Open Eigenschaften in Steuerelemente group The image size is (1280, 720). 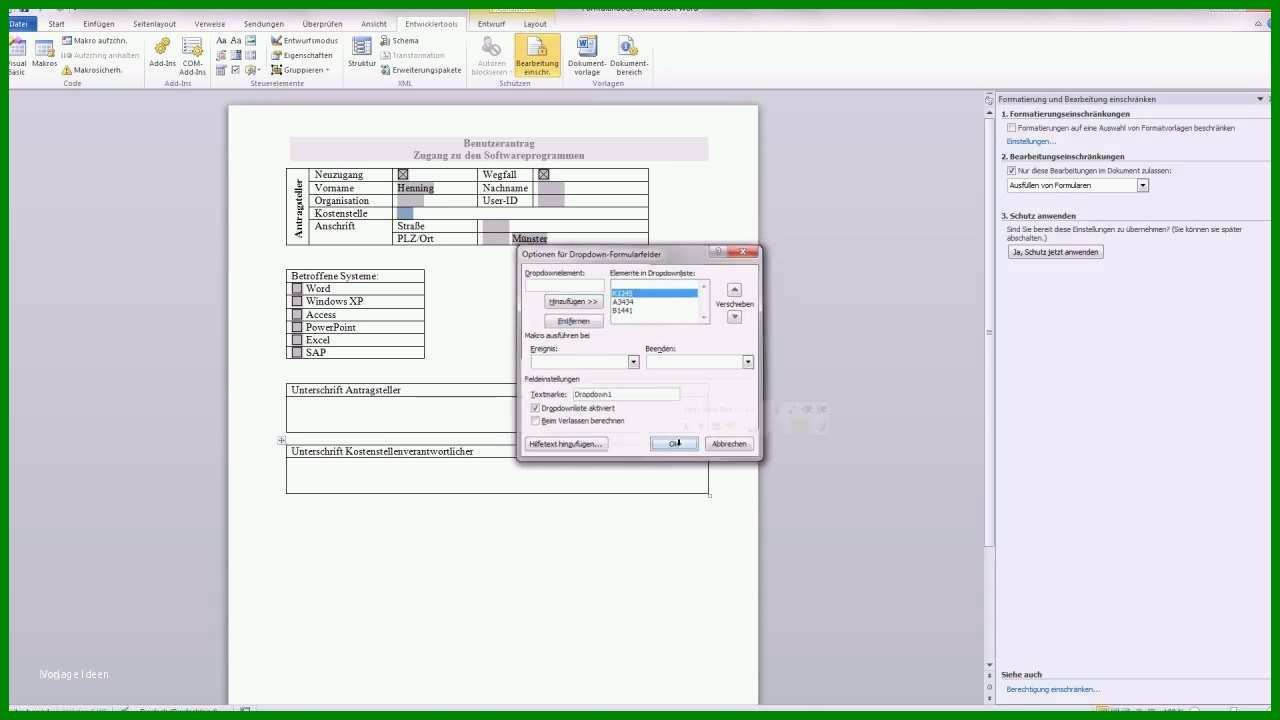pyautogui.click(x=302, y=55)
